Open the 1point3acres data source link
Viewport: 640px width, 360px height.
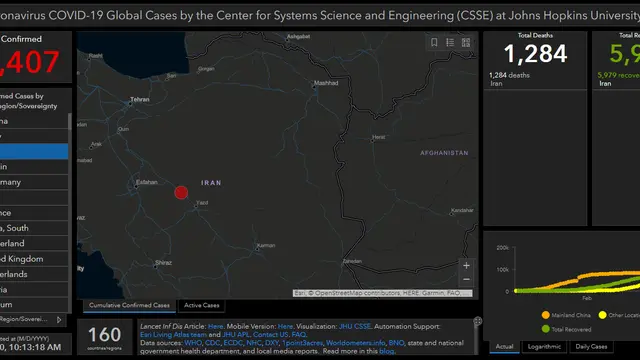302,343
